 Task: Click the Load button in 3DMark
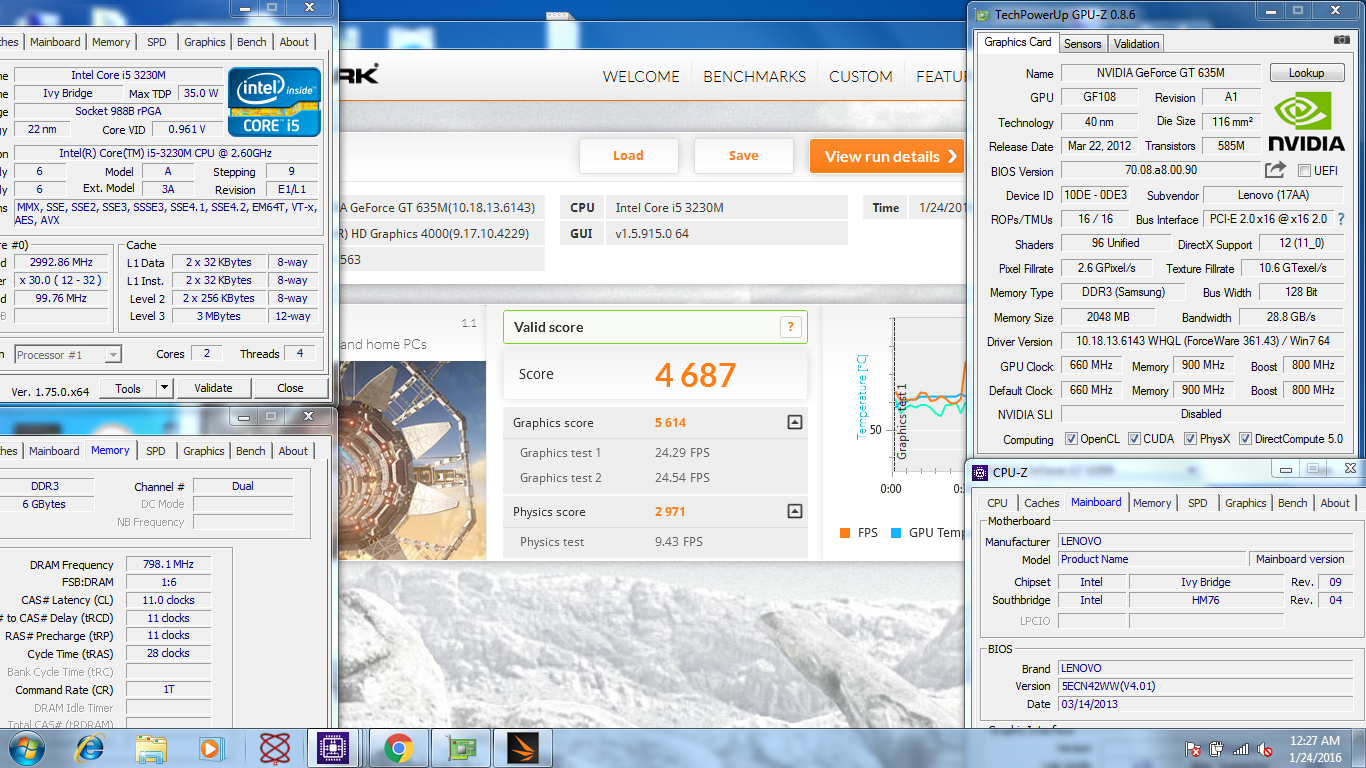(x=628, y=155)
